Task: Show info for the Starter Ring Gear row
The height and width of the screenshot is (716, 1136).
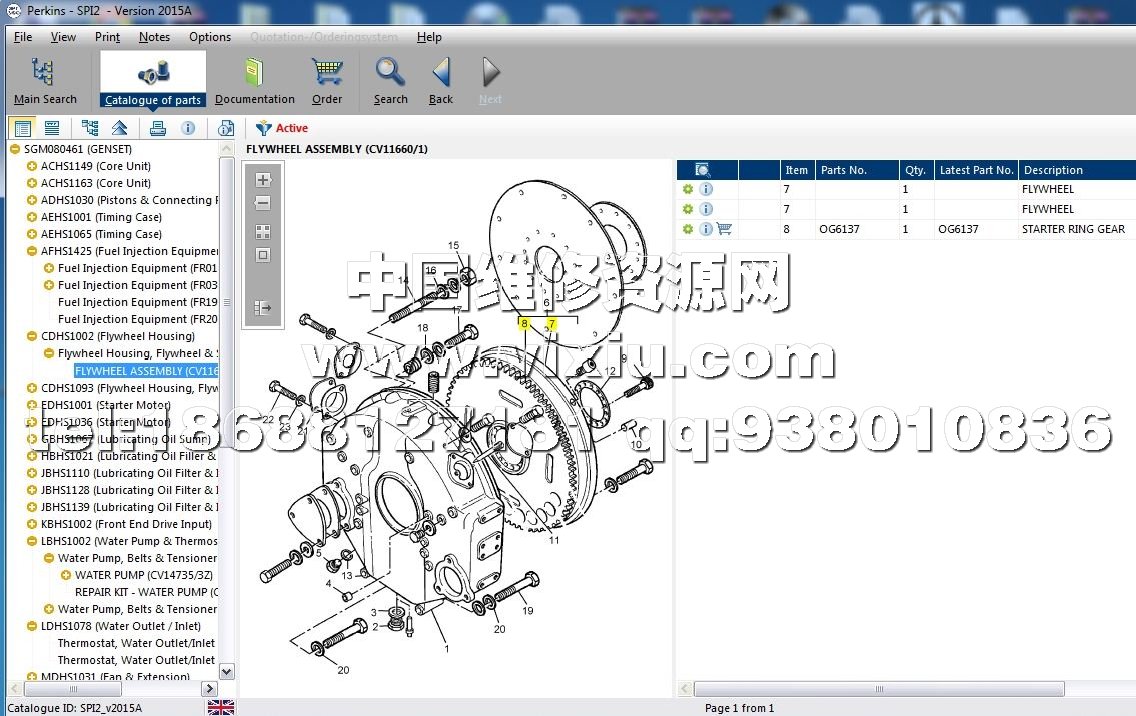Action: [706, 229]
